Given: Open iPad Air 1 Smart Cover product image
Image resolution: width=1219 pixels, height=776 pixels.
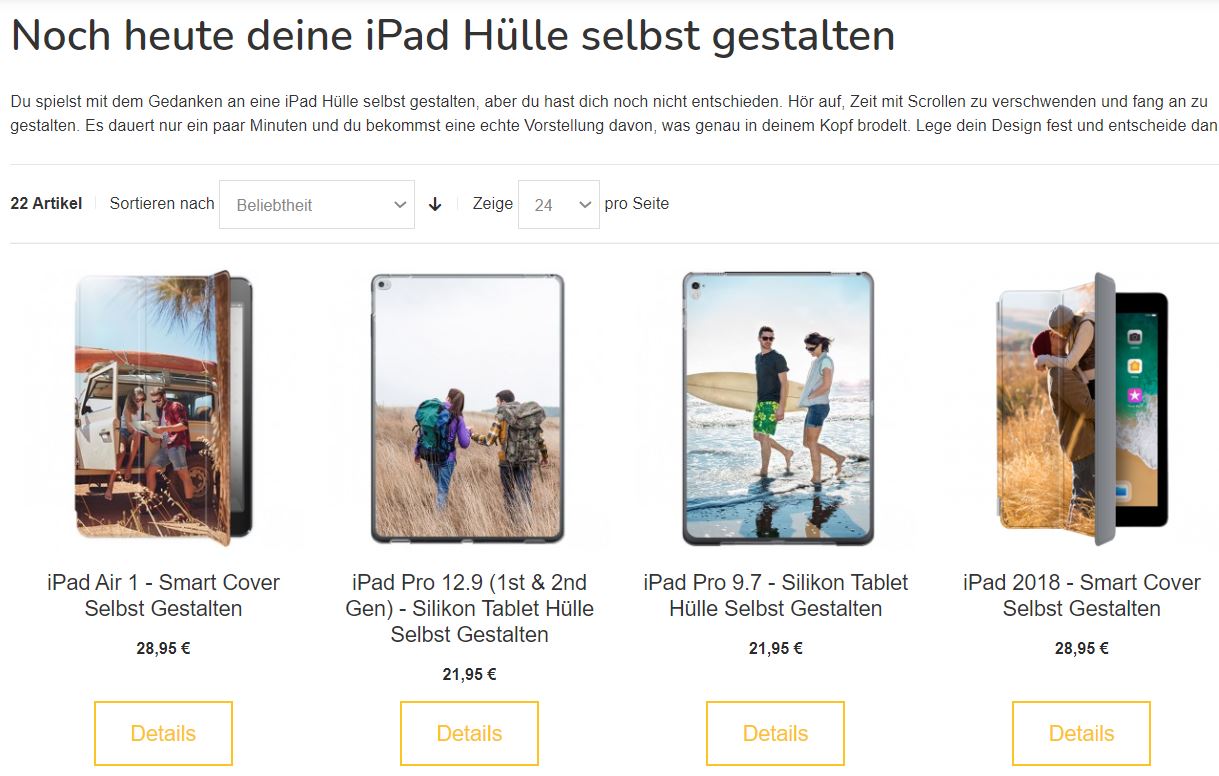Looking at the screenshot, I should (x=163, y=408).
